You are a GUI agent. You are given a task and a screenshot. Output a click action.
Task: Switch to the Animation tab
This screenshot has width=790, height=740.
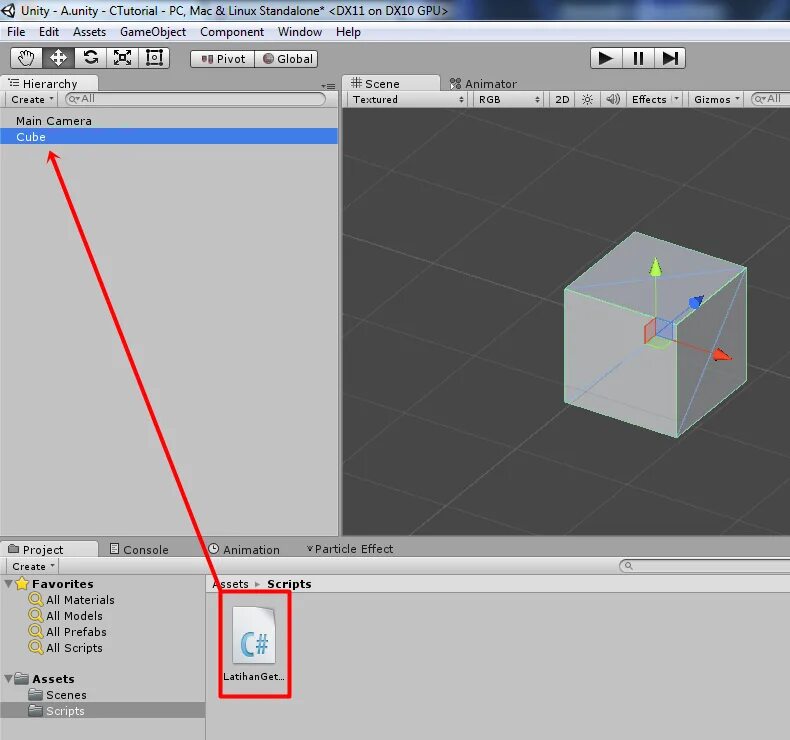click(244, 549)
